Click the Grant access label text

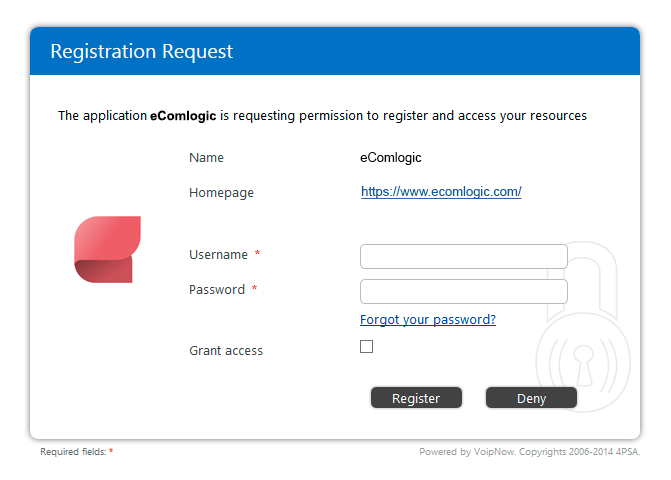click(226, 351)
